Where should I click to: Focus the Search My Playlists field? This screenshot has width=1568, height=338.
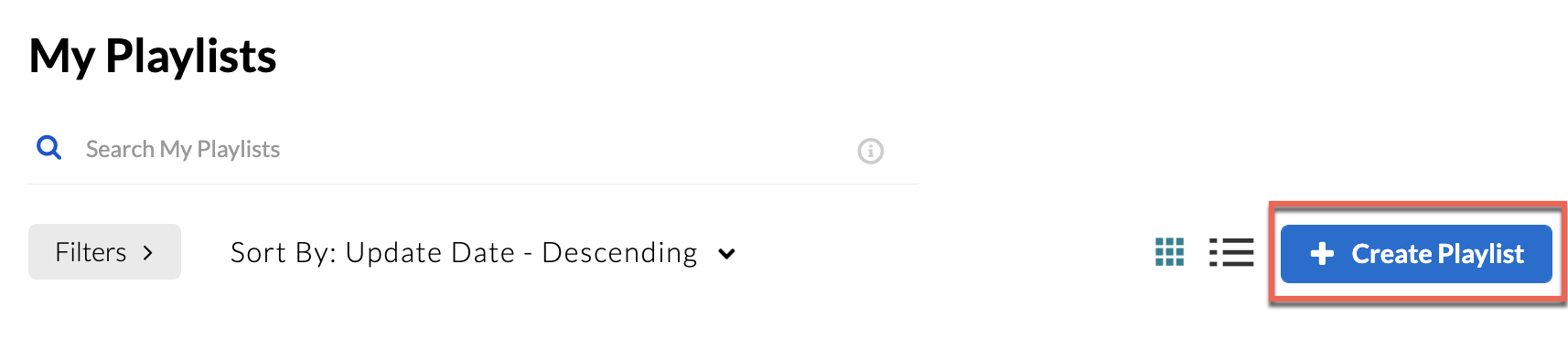473,149
